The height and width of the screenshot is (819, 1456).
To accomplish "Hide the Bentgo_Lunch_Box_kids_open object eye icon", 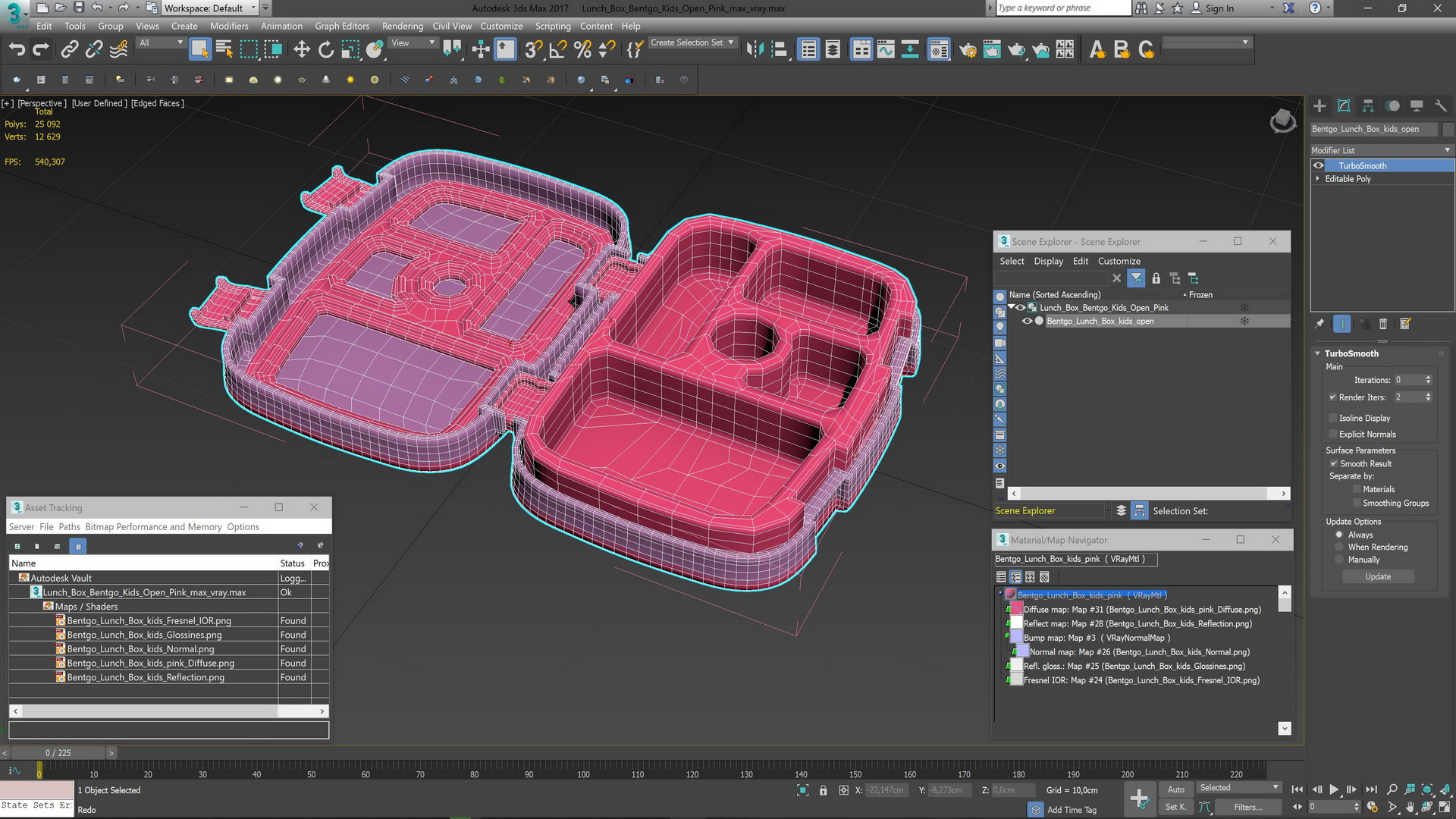I will (x=1027, y=321).
